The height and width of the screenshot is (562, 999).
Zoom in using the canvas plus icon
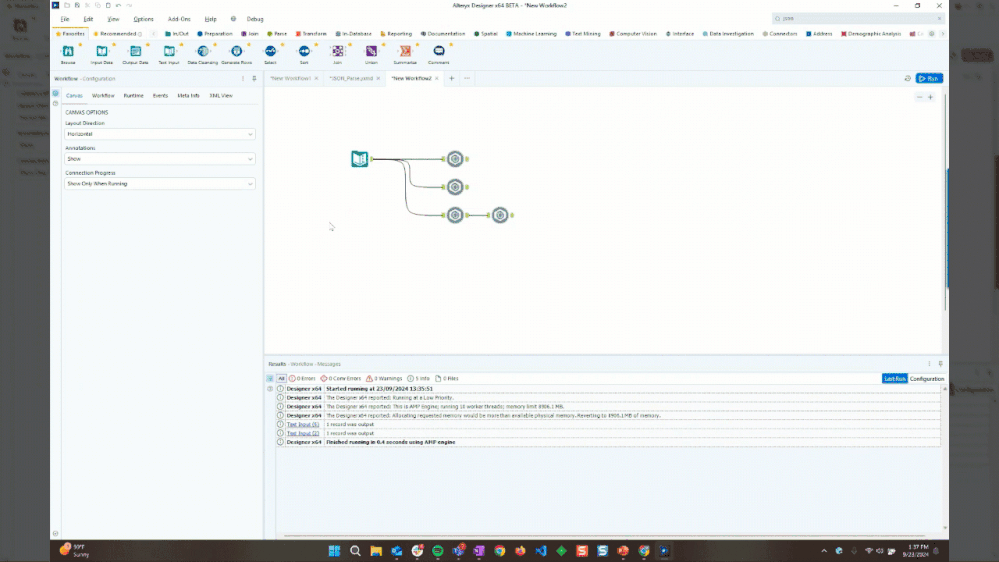tap(930, 97)
